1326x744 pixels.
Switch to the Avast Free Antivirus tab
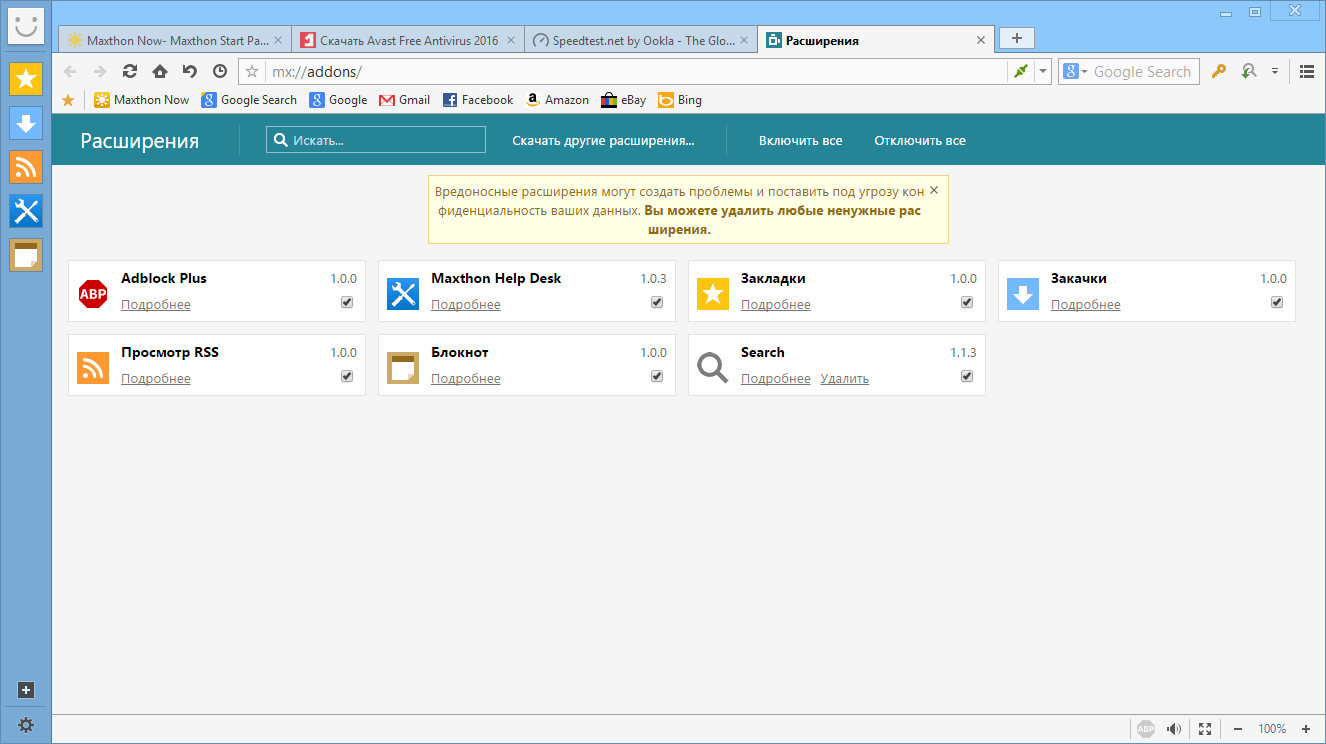click(409, 41)
